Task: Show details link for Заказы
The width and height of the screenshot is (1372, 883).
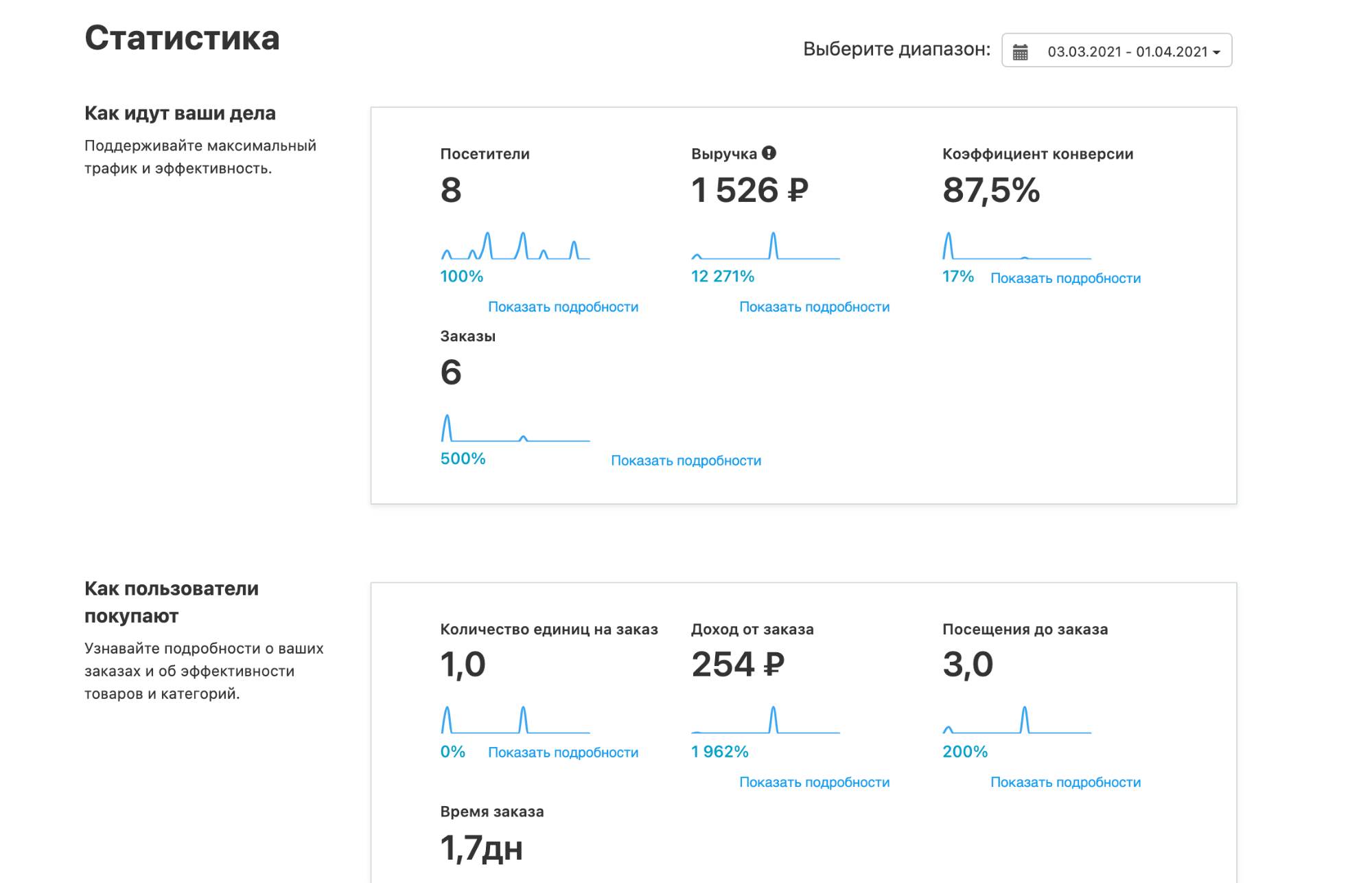Action: [x=686, y=461]
